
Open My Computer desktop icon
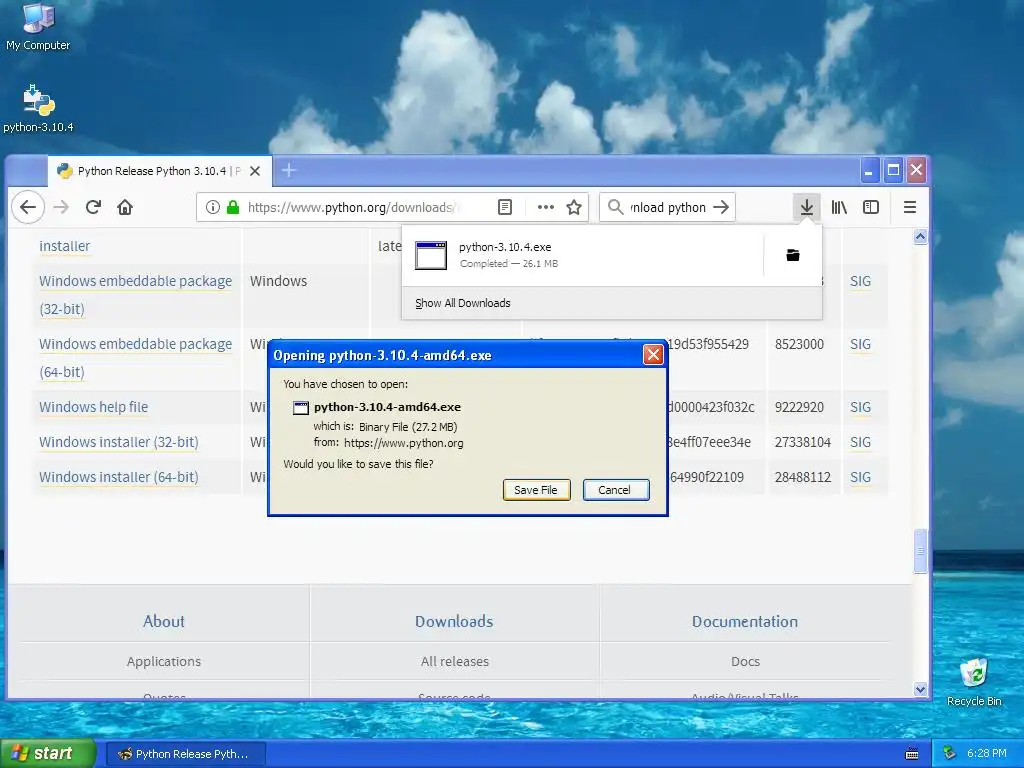pos(38,27)
